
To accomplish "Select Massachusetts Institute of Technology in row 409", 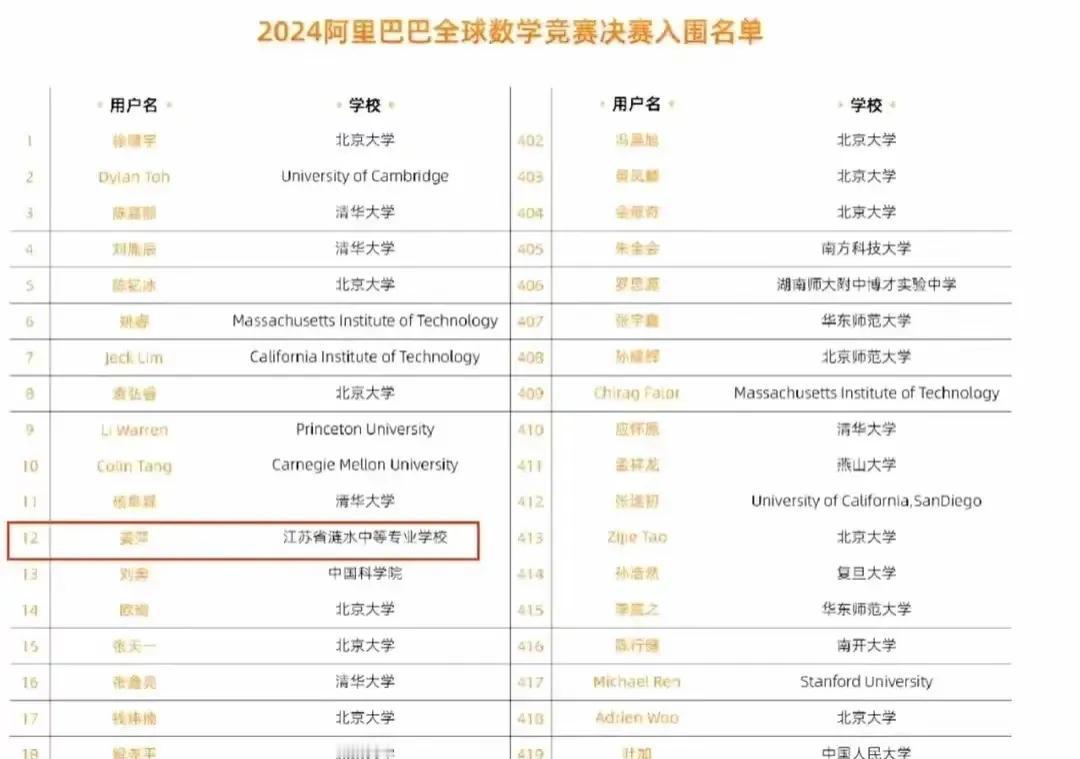I will (x=866, y=393).
